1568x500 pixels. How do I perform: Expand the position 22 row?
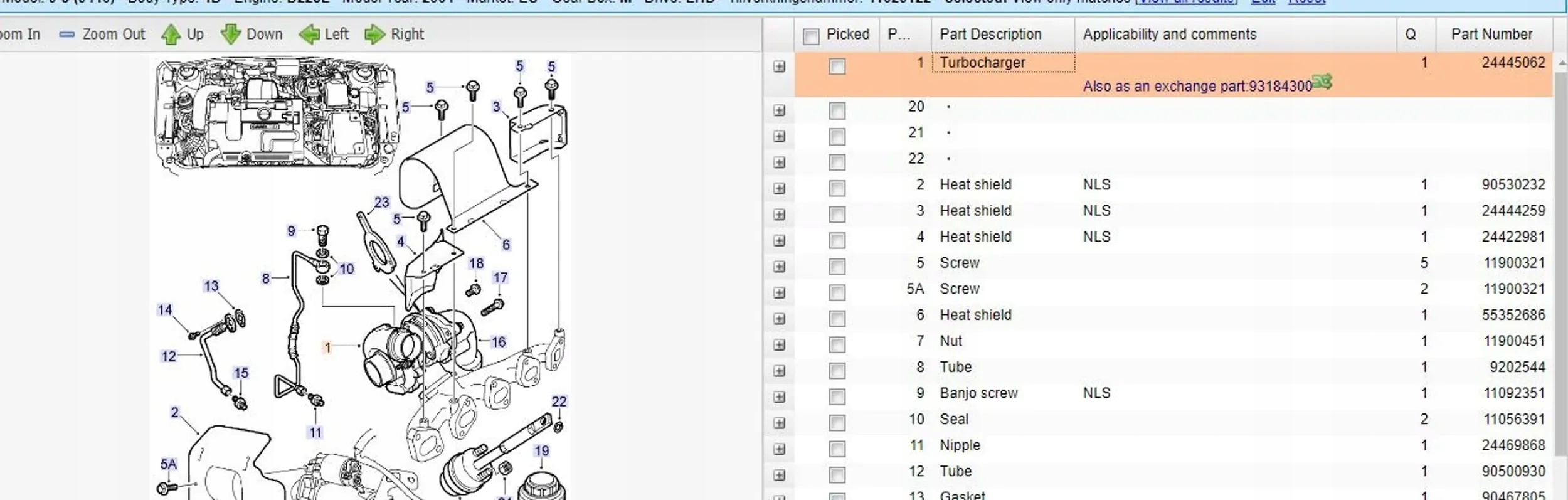tap(779, 162)
